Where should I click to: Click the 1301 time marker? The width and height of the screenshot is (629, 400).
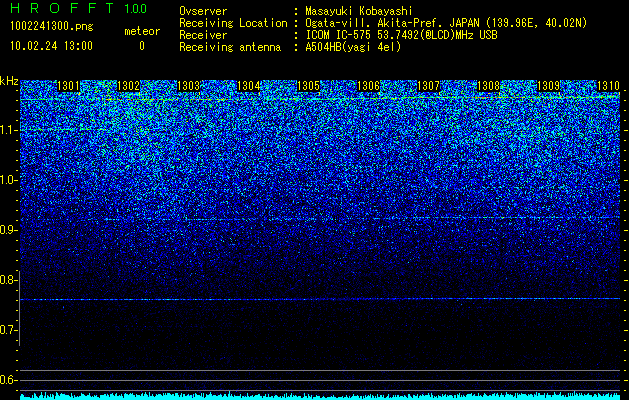click(x=69, y=86)
